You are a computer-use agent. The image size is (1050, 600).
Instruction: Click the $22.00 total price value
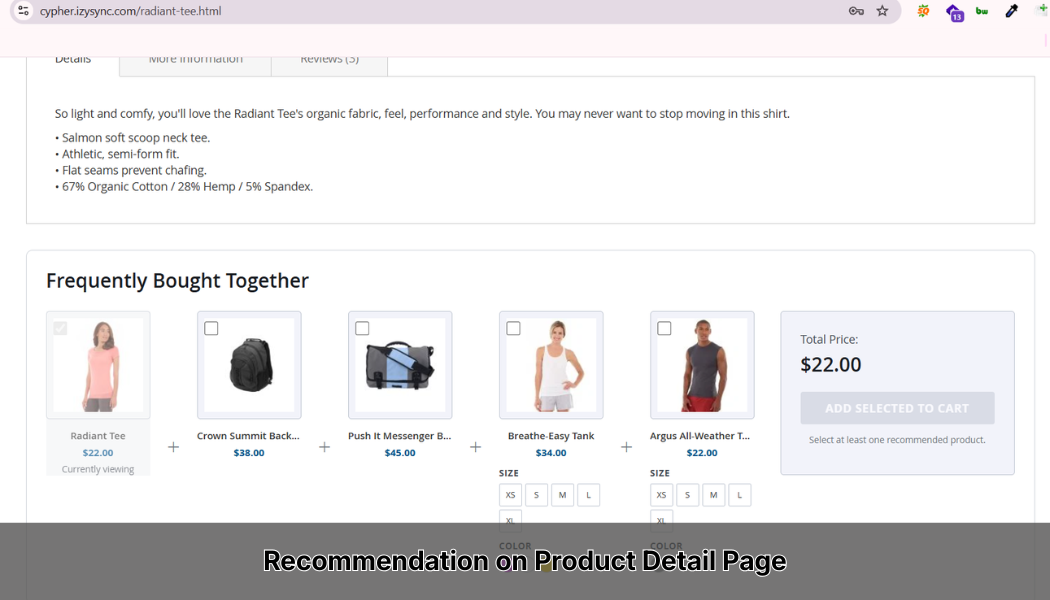tap(831, 364)
